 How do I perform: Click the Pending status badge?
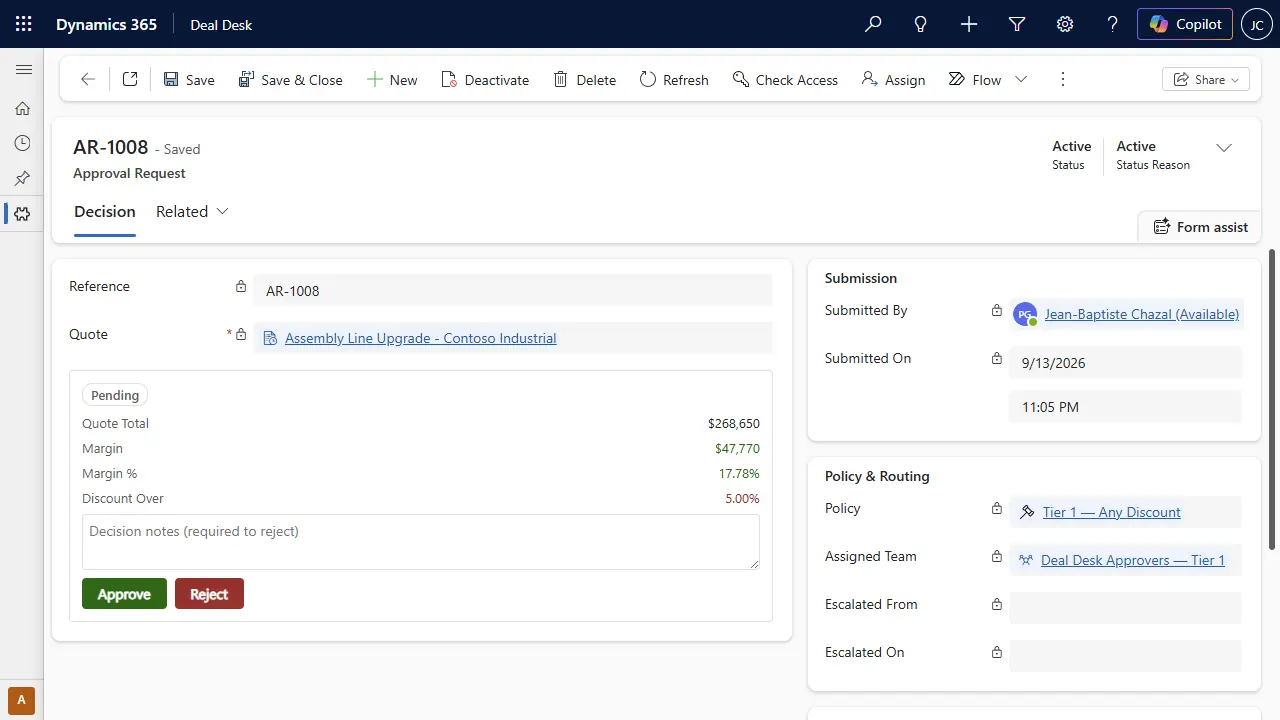(115, 395)
